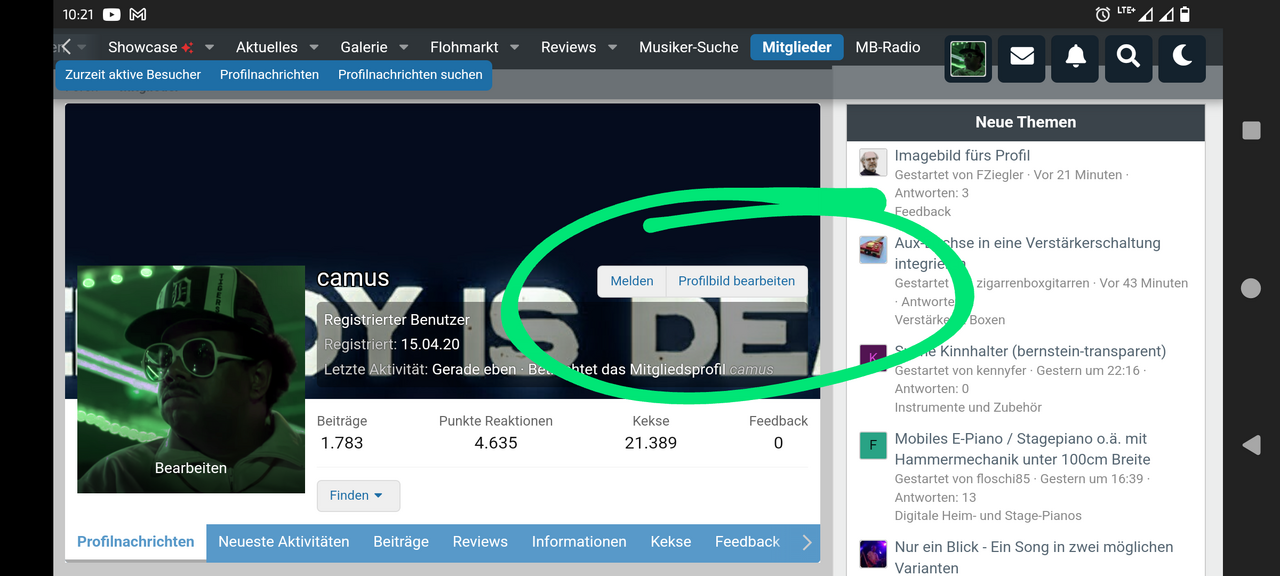Open Zurzeit aktive Besucher sub-menu link
Screen dimensions: 1280x576
pyautogui.click(x=133, y=75)
